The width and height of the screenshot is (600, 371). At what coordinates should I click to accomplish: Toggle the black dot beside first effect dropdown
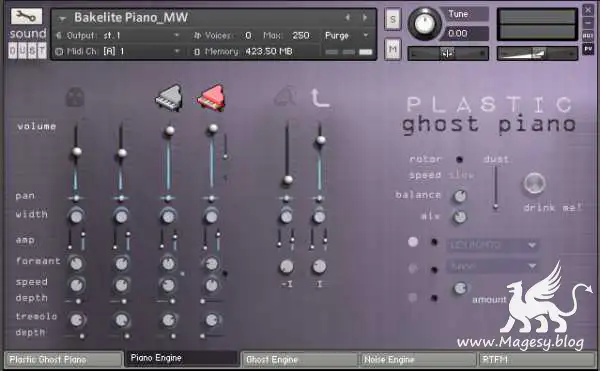[x=434, y=242]
